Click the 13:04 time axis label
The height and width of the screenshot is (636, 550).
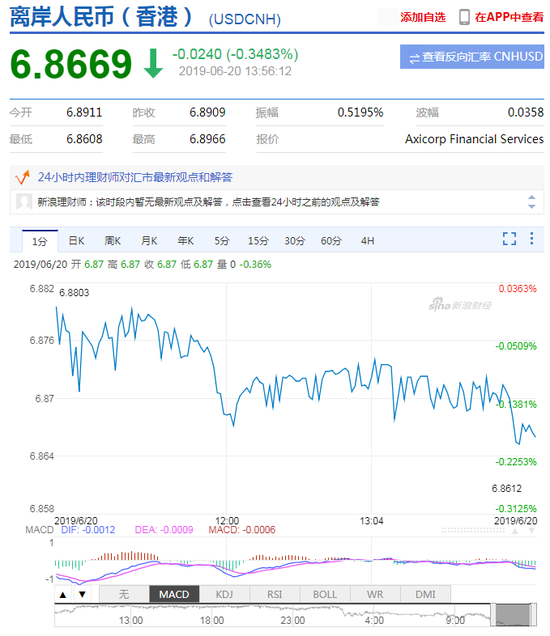(372, 521)
